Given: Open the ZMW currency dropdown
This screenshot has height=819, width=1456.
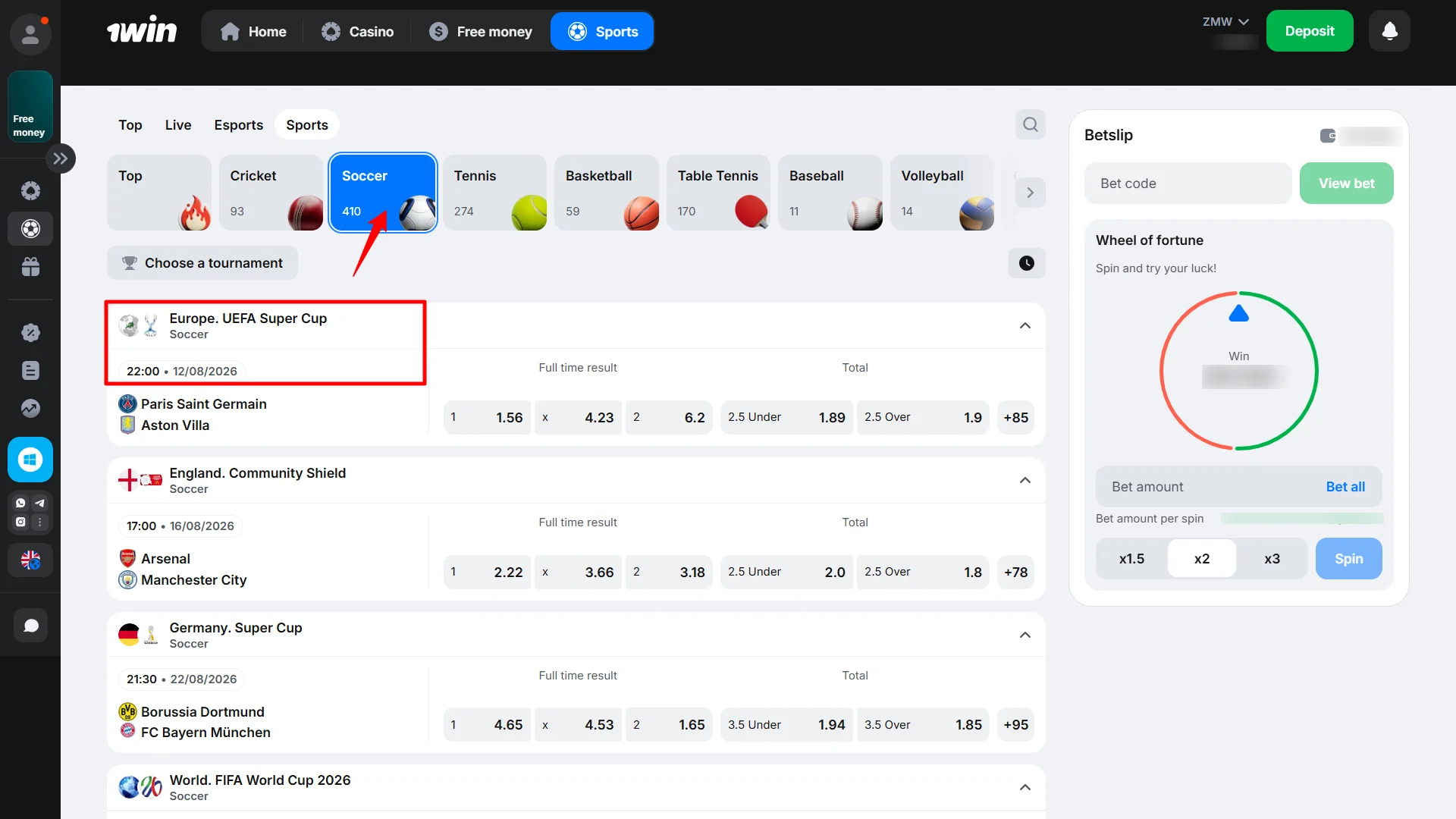Looking at the screenshot, I should (x=1225, y=22).
